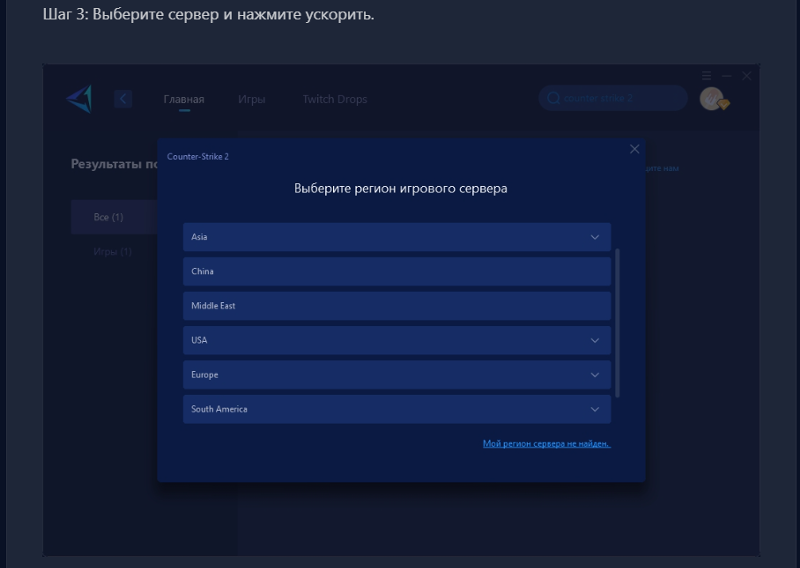Viewport: 800px width, 568px height.
Task: Open the Twitch Drops tab
Action: [335, 99]
